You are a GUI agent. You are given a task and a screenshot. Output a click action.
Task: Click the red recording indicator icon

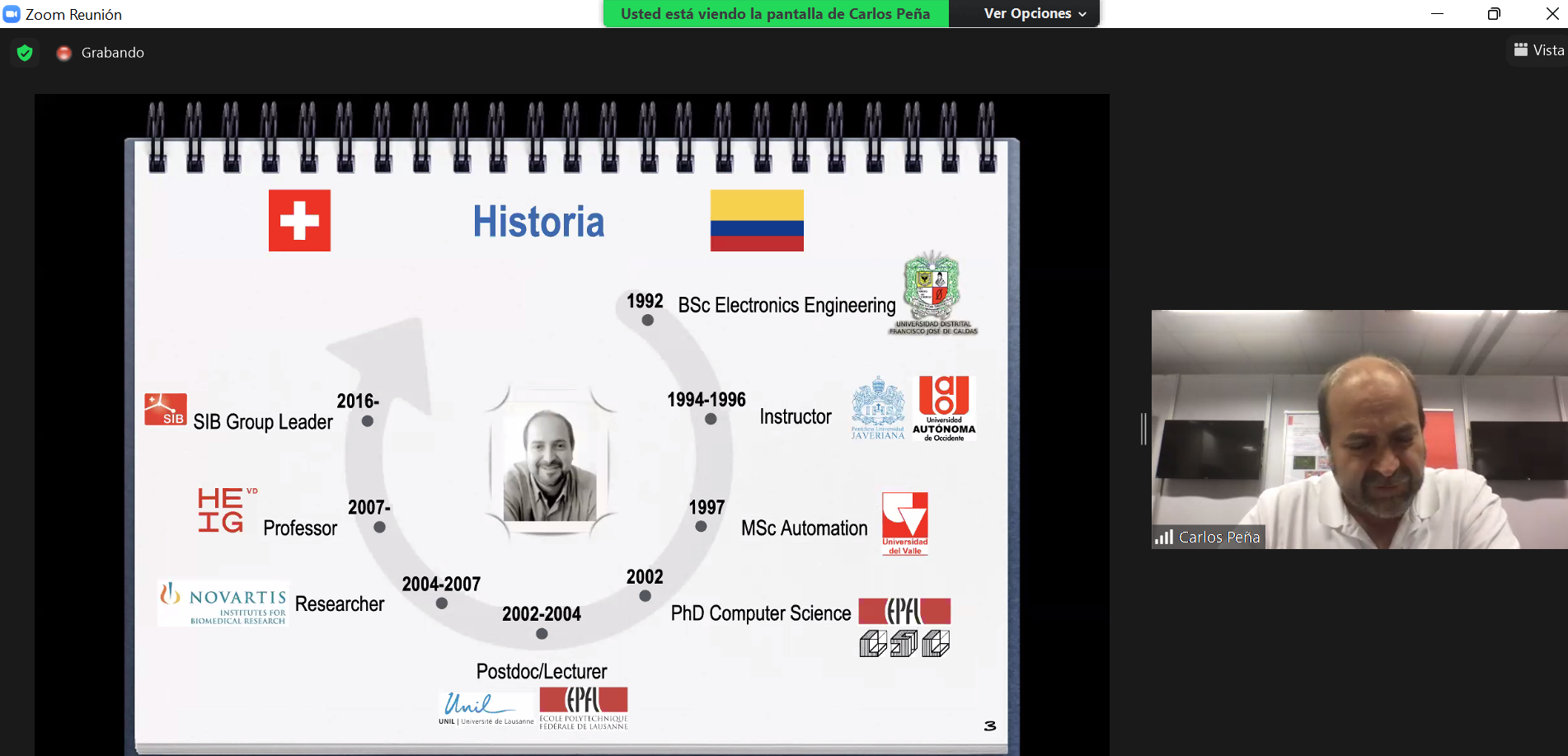(63, 53)
